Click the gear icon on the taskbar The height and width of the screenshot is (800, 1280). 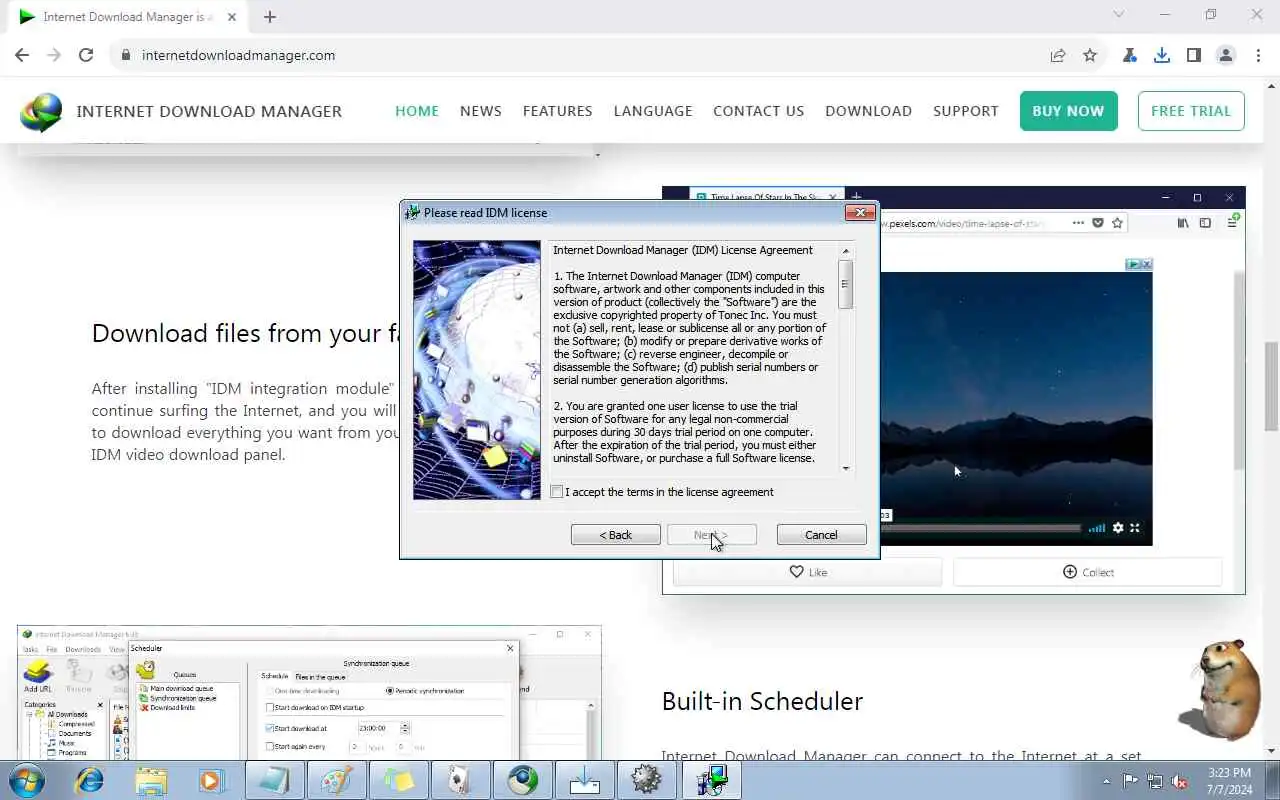[x=647, y=780]
